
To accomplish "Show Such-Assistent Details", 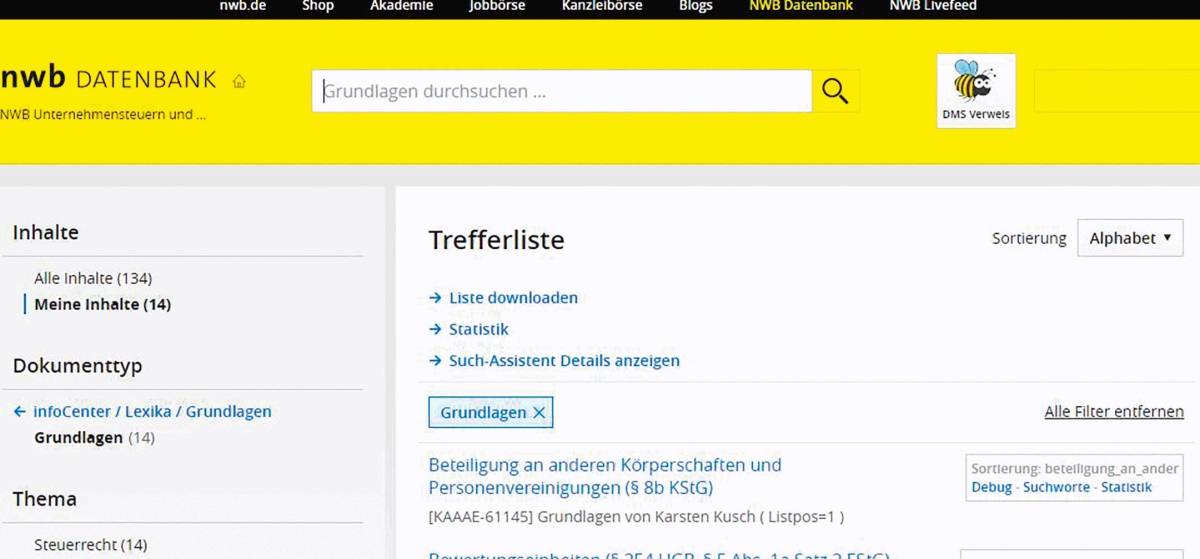I will 563,361.
